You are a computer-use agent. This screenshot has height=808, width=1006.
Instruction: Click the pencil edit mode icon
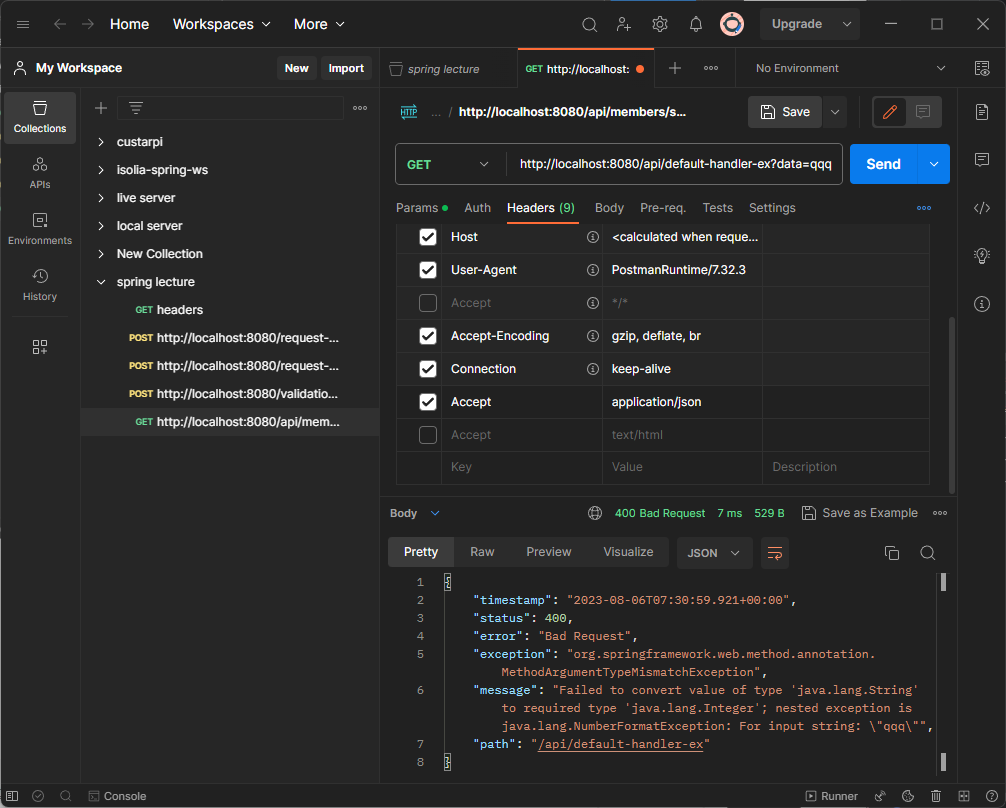pos(889,112)
